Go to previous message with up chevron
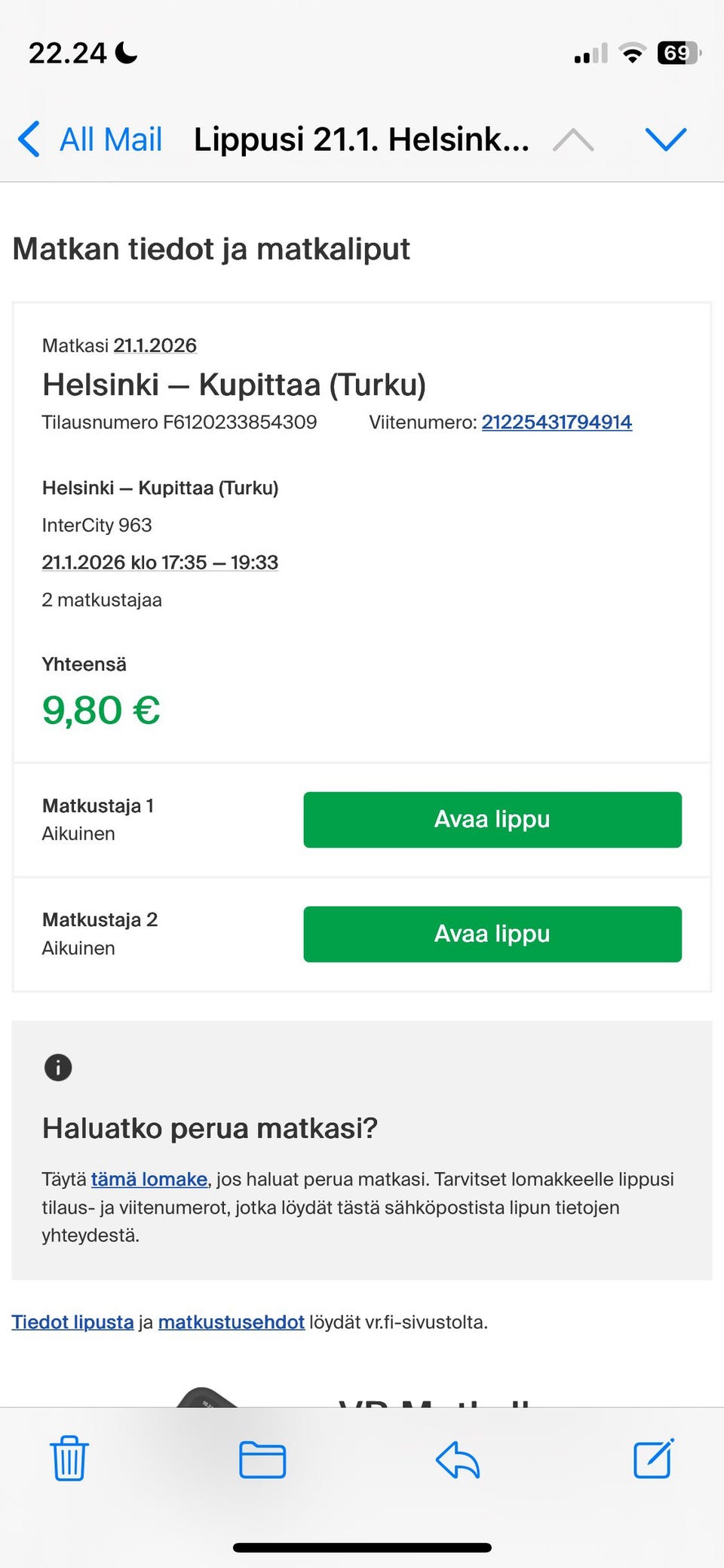This screenshot has height=1568, width=724. [x=573, y=140]
